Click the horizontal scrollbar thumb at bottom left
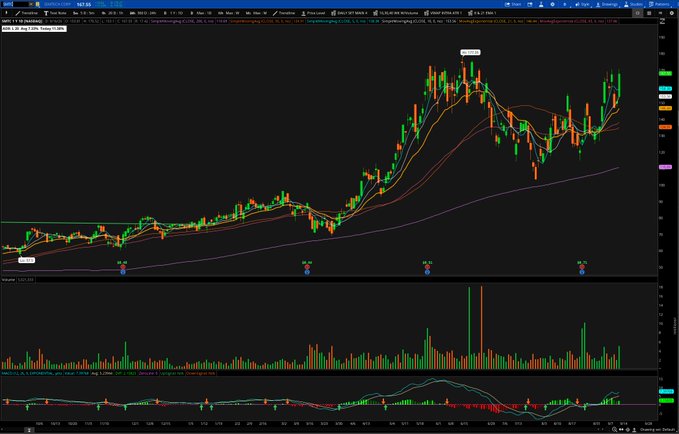This screenshot has width=679, height=434. pyautogui.click(x=29, y=430)
